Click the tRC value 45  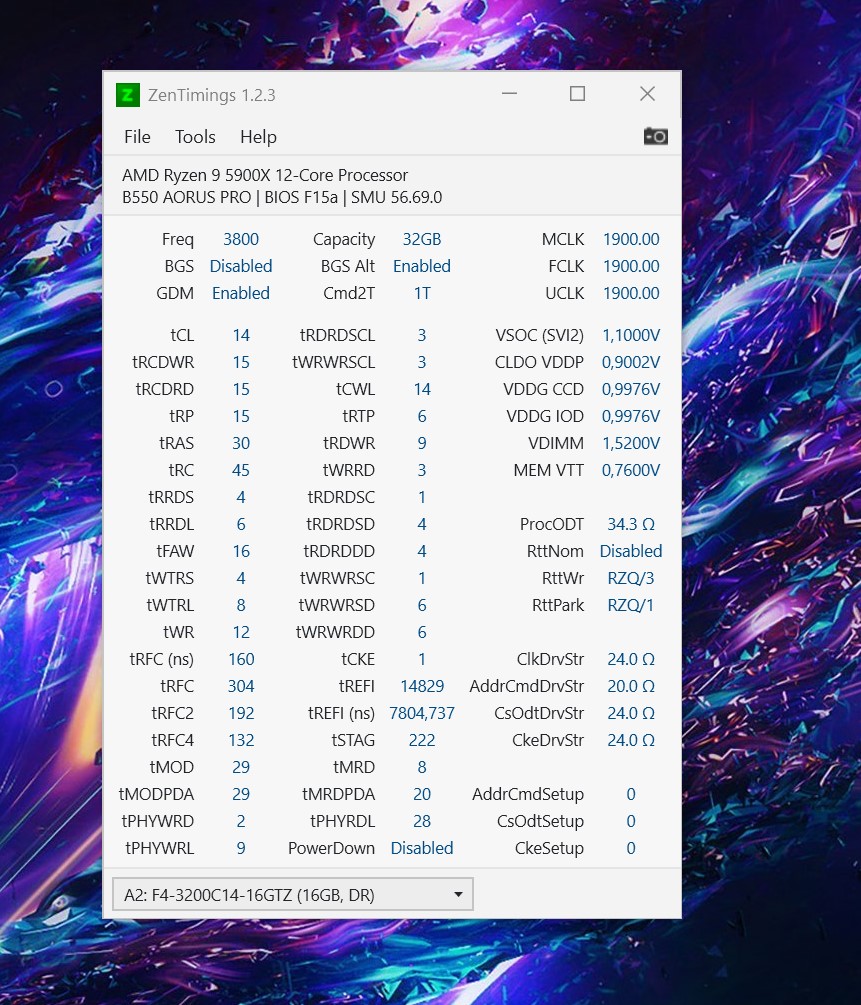241,470
